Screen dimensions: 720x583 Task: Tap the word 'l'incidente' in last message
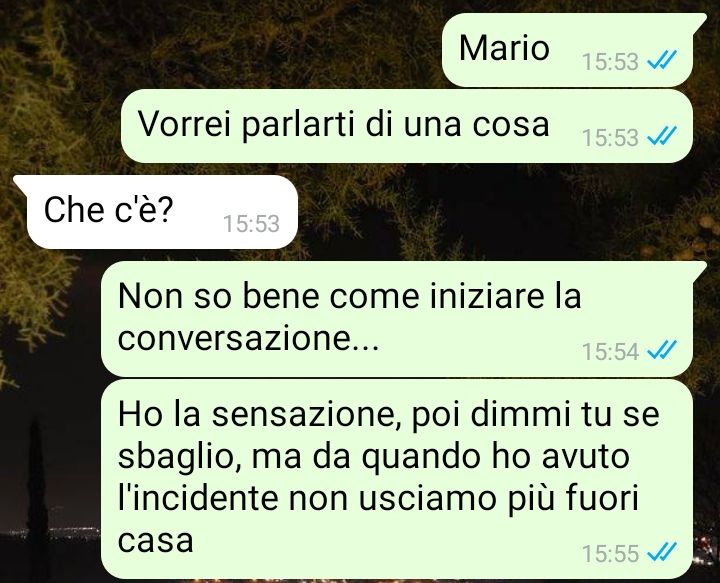point(198,498)
